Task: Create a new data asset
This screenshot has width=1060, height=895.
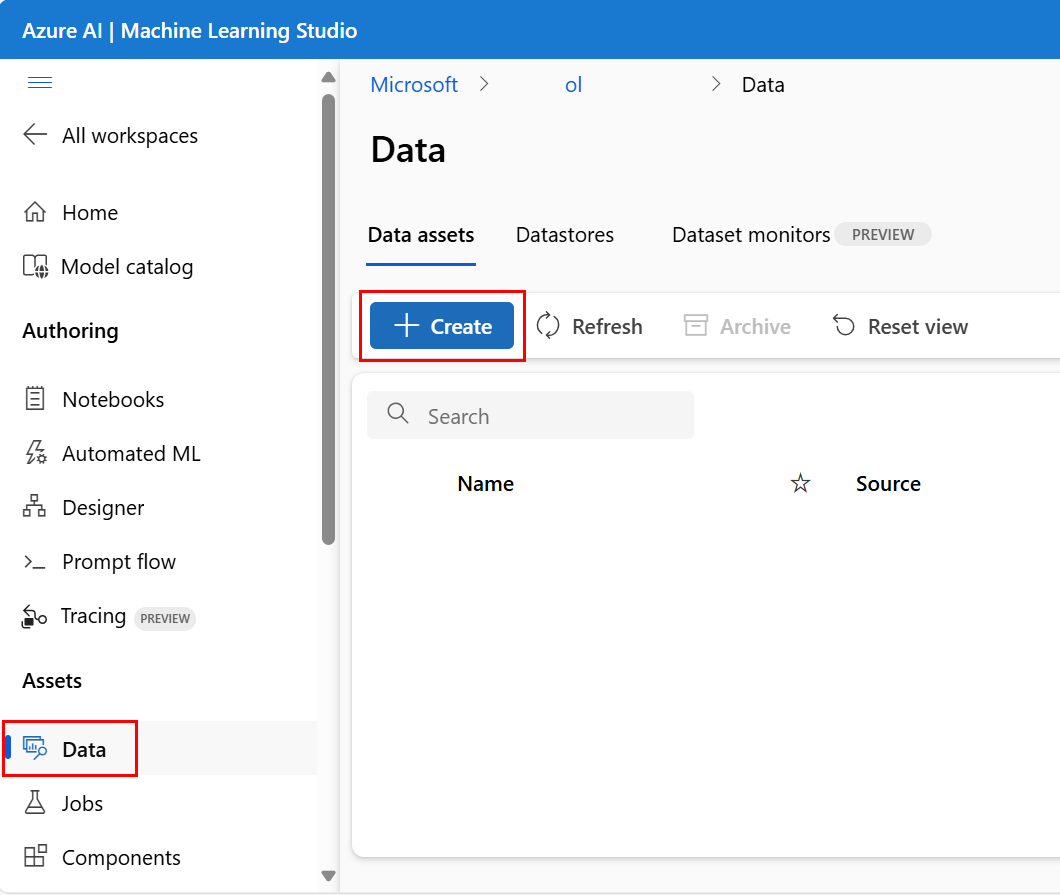Action: pos(441,326)
